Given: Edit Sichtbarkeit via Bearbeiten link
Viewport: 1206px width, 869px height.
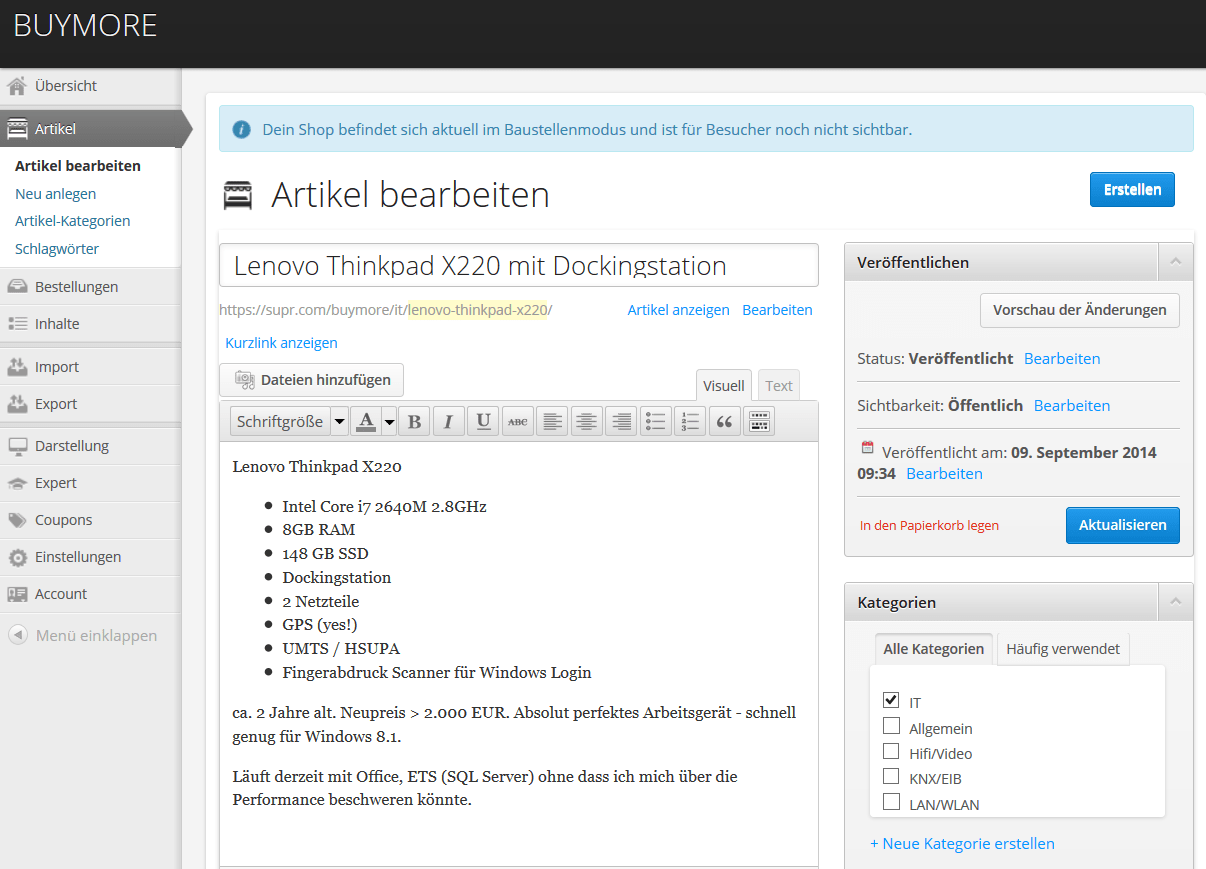Looking at the screenshot, I should click(1072, 406).
